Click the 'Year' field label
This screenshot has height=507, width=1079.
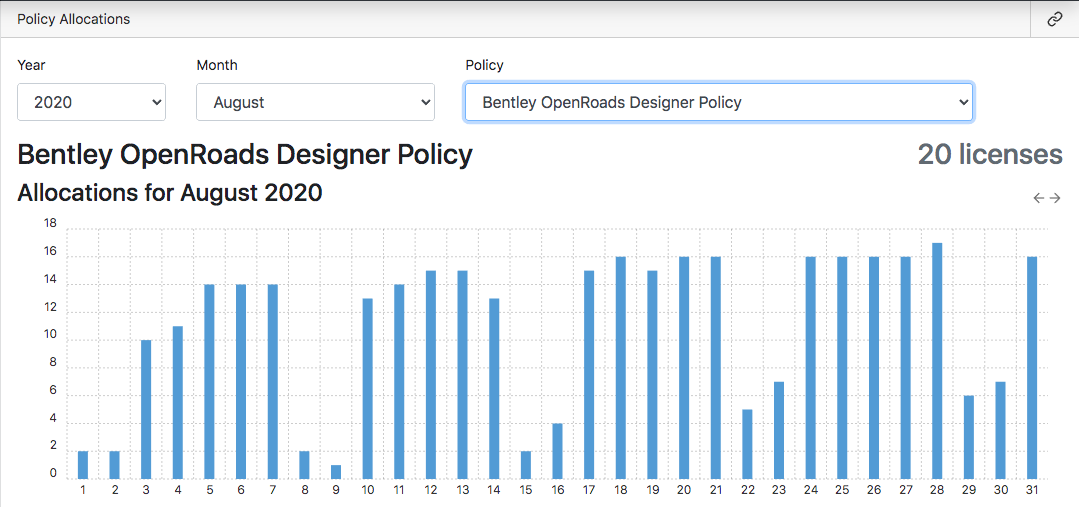point(31,65)
